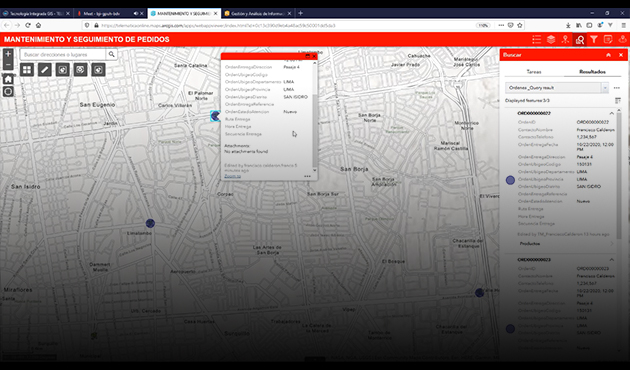Open the basemap gallery grid icon
The width and height of the screenshot is (630, 370).
point(27,70)
